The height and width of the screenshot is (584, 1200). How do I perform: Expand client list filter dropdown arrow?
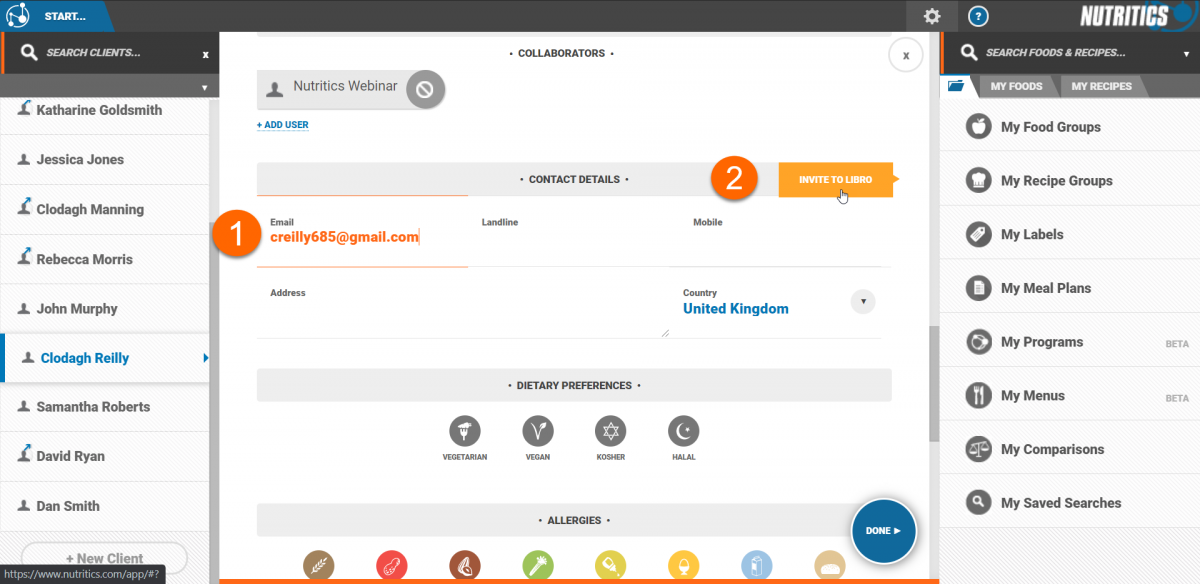(204, 87)
